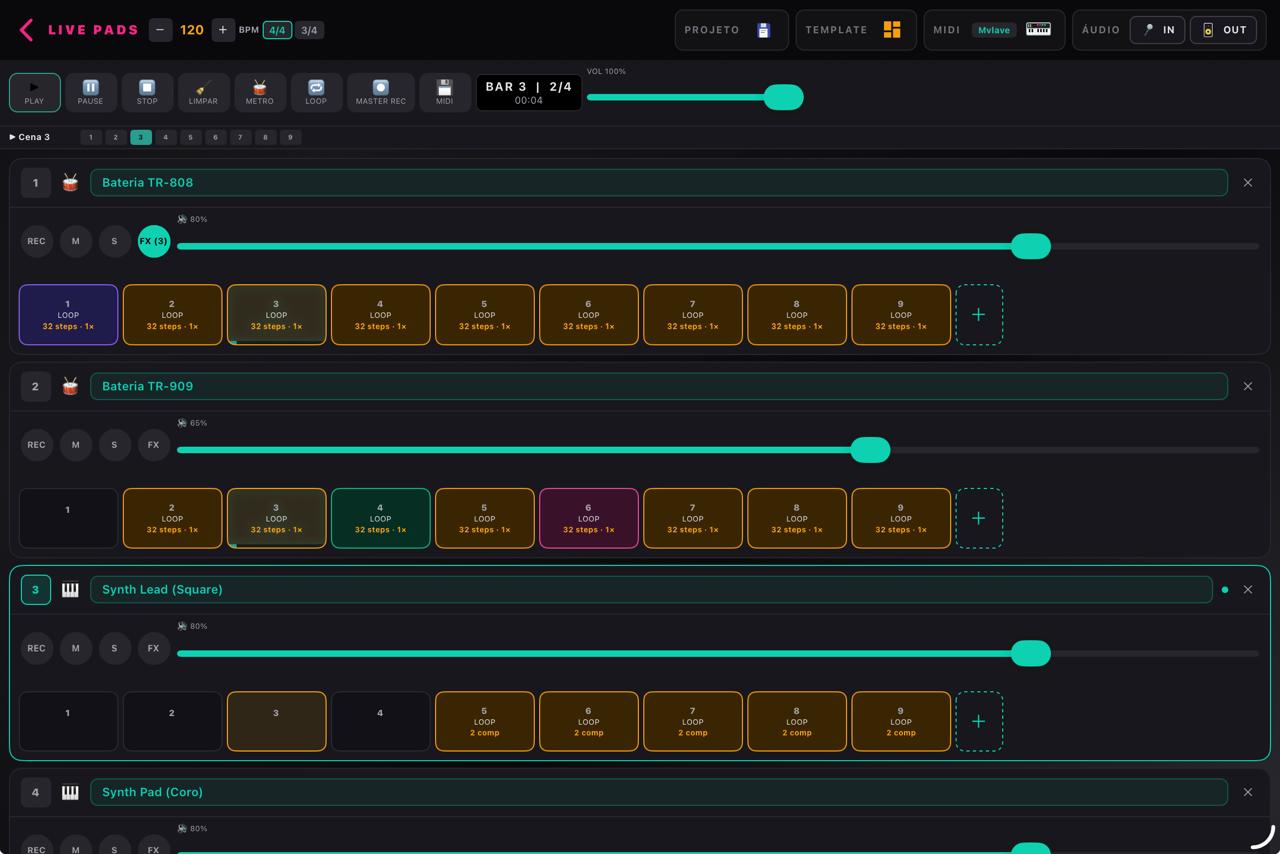
Task: Add a new pad to Bateria TR-909
Action: pyautogui.click(x=979, y=518)
